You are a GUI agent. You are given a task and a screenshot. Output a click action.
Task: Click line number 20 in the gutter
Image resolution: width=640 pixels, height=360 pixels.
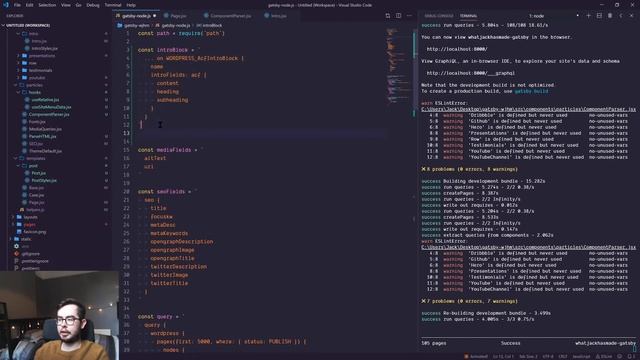(x=127, y=191)
